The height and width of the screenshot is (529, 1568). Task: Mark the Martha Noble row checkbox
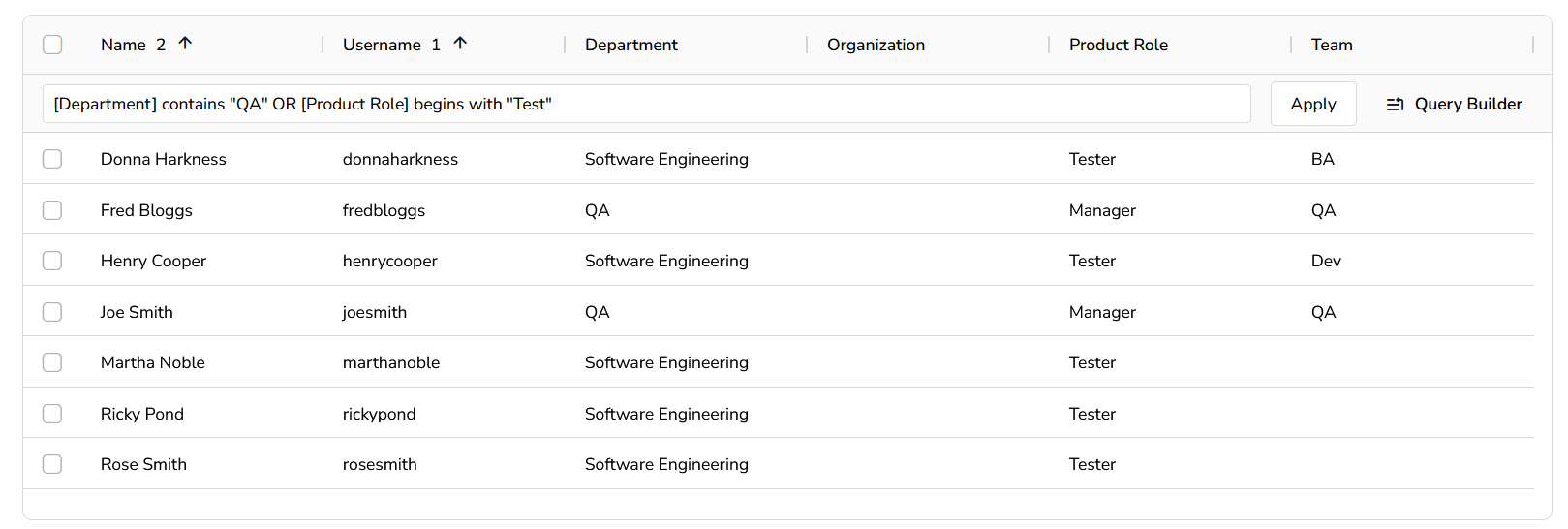pyautogui.click(x=52, y=362)
